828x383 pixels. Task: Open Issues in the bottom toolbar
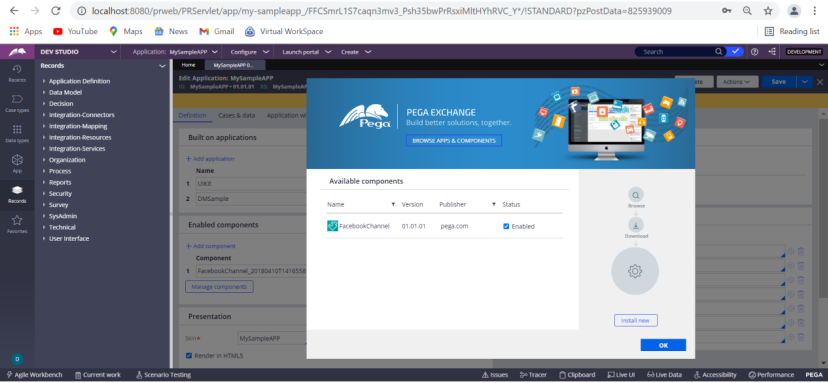point(495,375)
